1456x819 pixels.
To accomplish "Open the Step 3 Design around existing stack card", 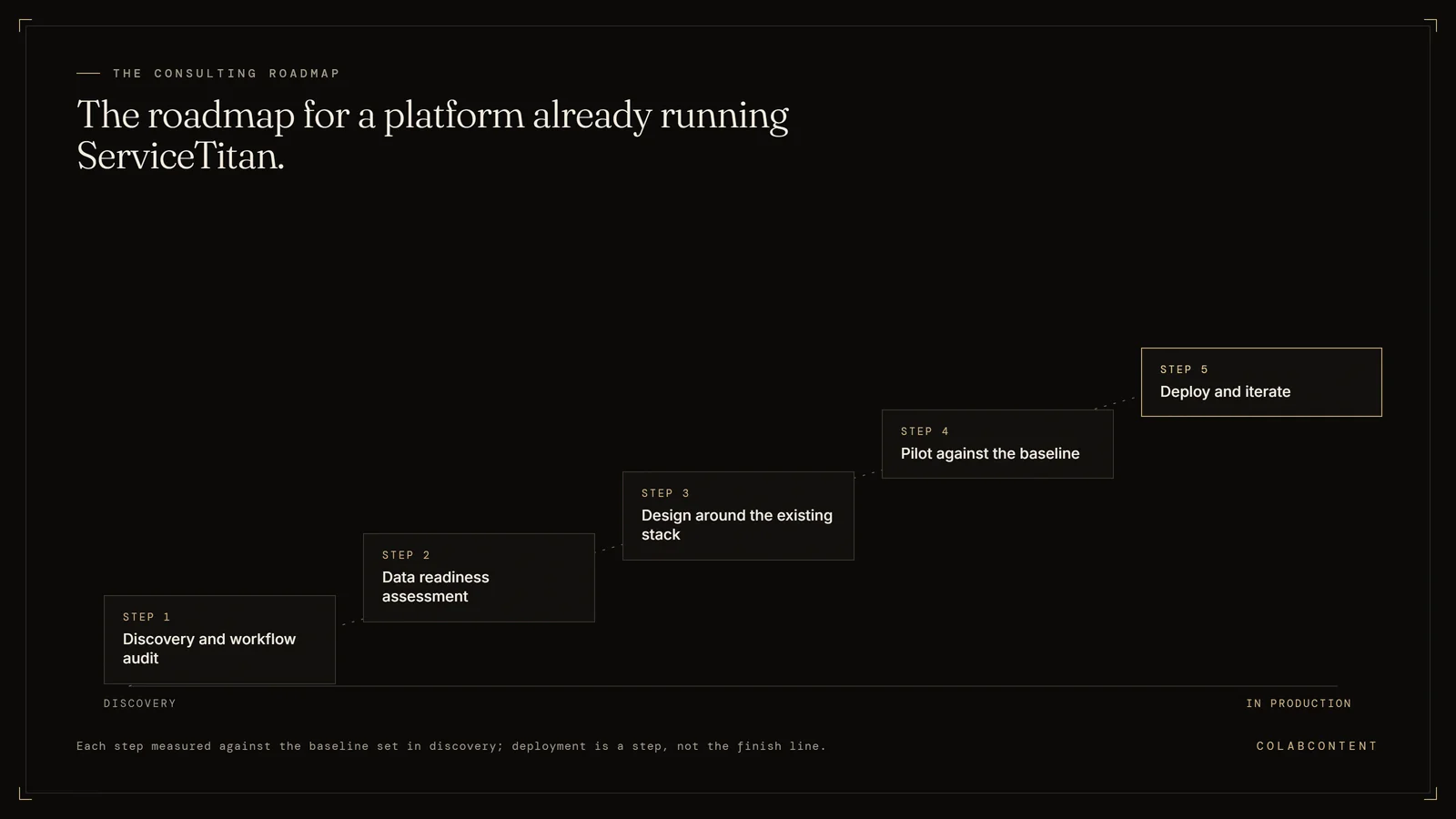I will [x=738, y=516].
